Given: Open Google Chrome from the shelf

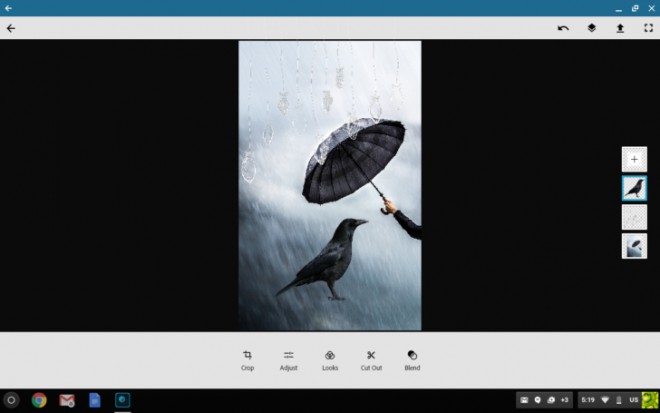Looking at the screenshot, I should coord(39,400).
